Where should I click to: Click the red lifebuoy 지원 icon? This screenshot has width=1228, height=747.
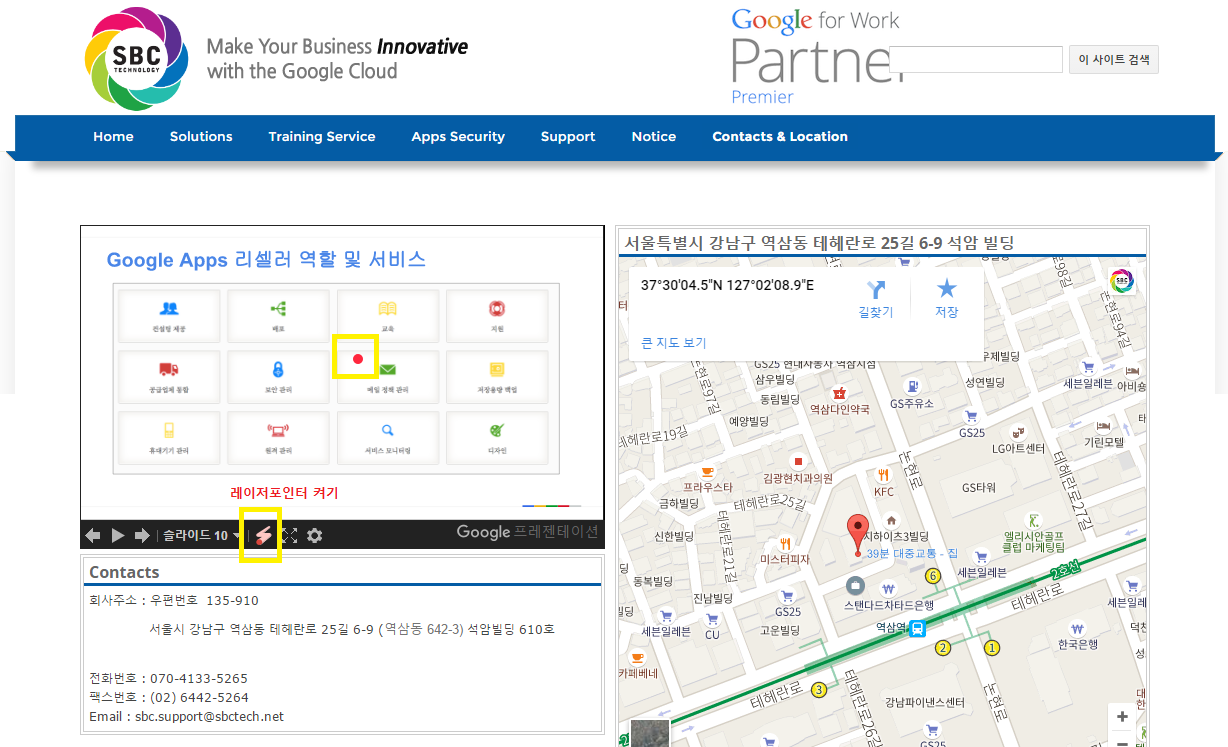point(497,308)
